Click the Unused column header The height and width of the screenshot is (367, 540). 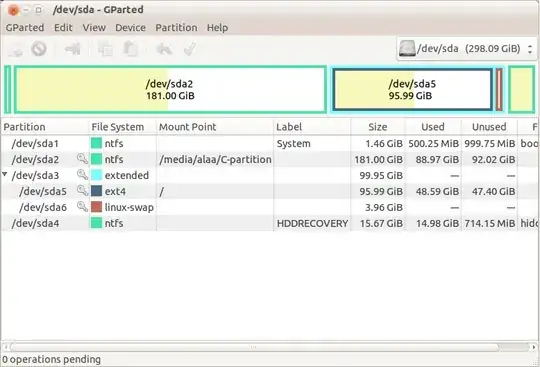pyautogui.click(x=489, y=127)
